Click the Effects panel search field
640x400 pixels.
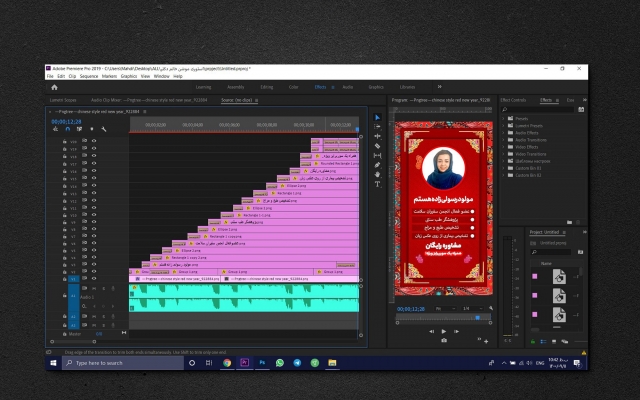538,109
